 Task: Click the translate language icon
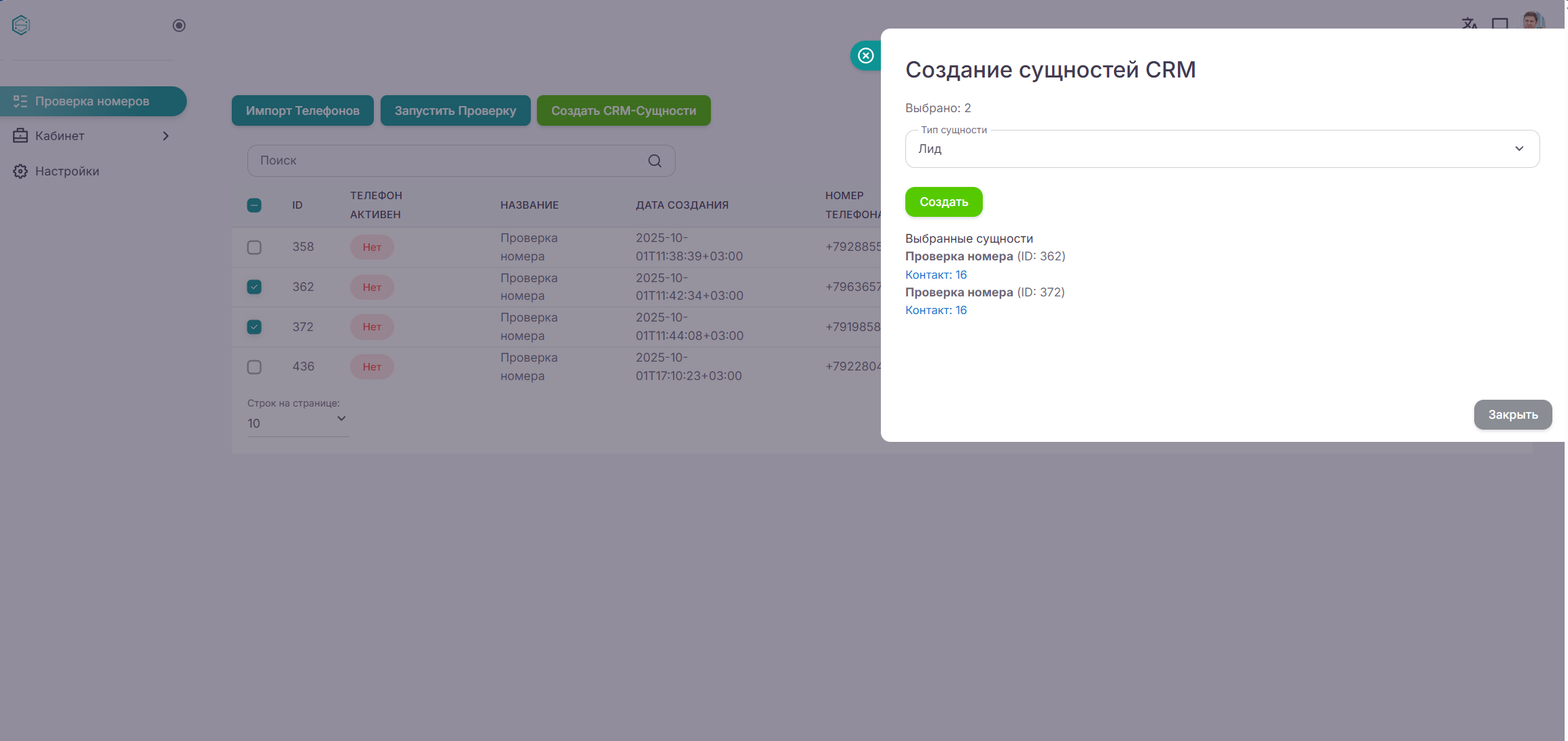point(1469,23)
